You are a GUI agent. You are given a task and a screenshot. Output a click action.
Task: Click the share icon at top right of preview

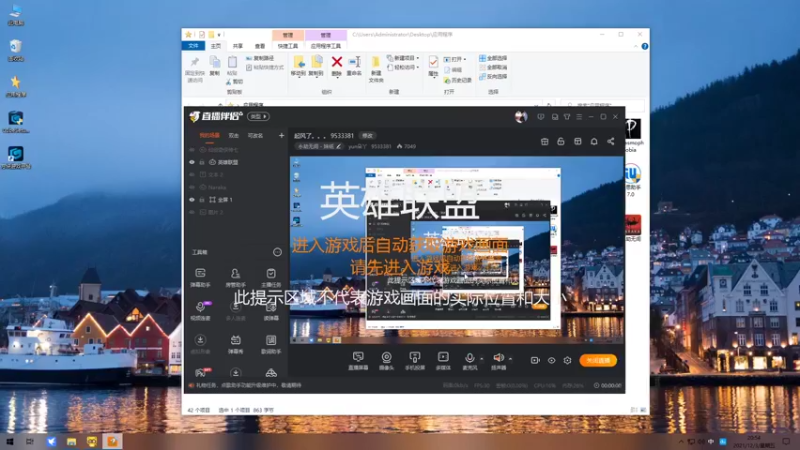[x=611, y=141]
